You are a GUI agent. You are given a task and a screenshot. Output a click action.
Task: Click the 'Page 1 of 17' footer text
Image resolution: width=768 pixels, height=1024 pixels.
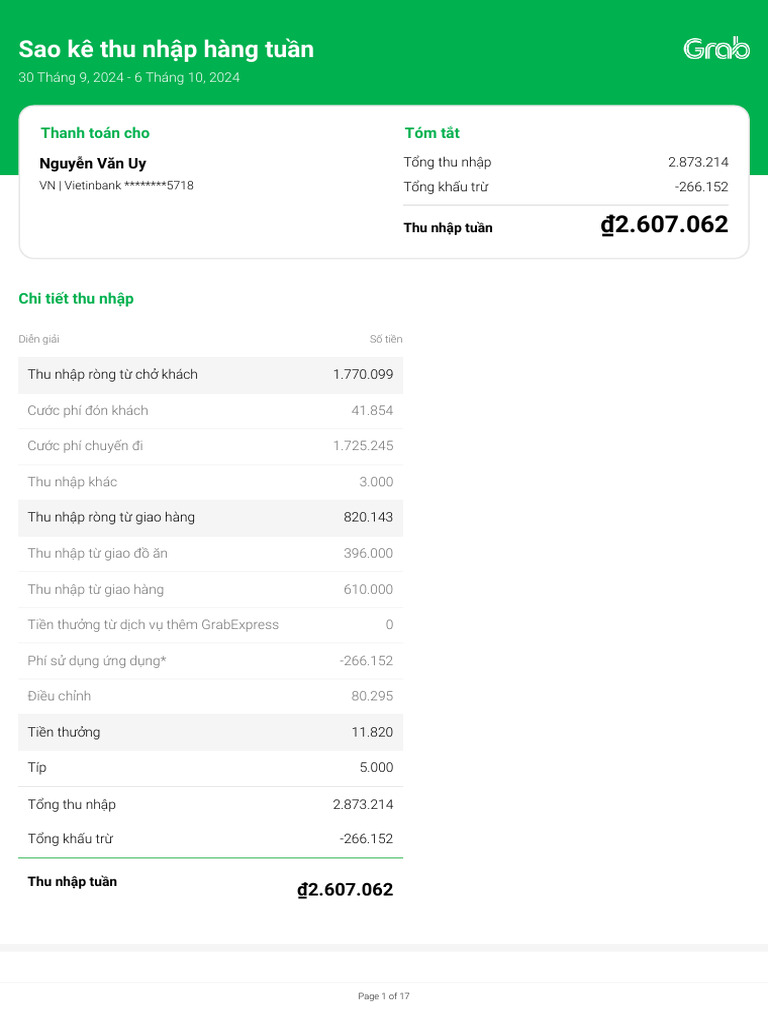coord(384,996)
